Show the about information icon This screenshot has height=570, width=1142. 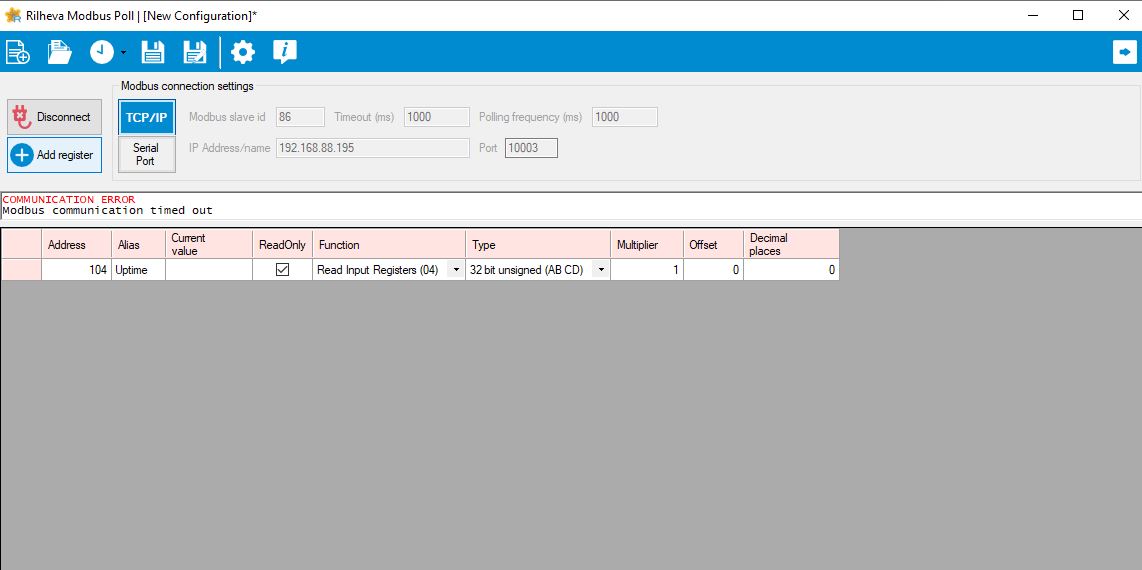point(285,52)
